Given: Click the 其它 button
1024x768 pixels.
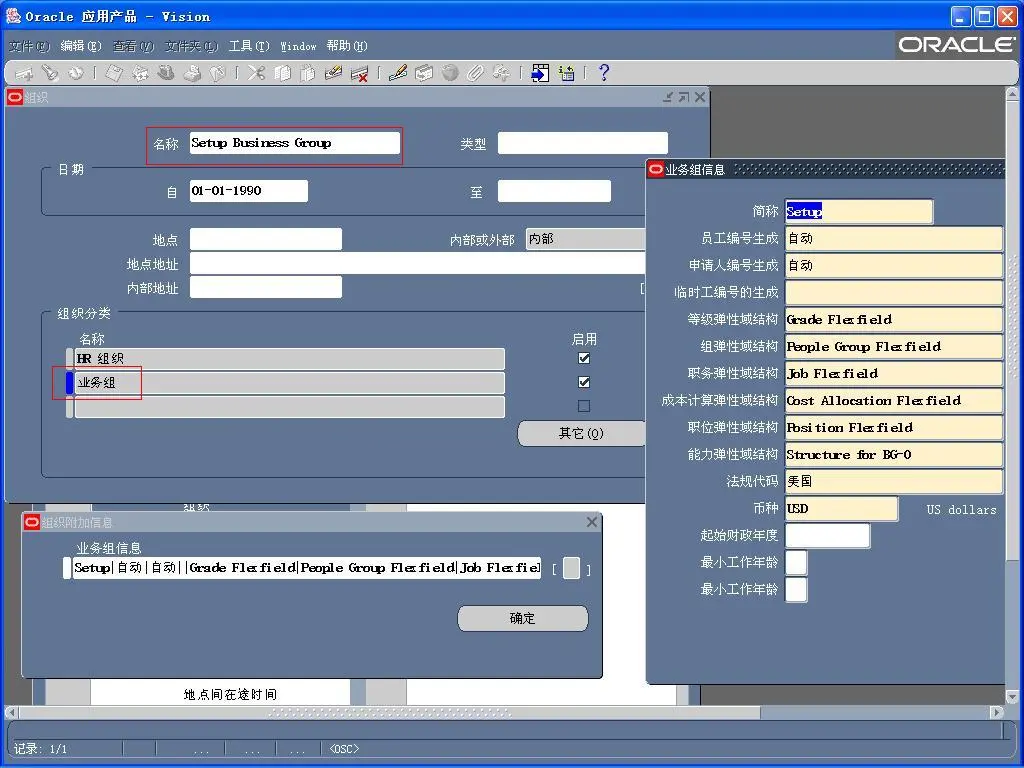Looking at the screenshot, I should [x=581, y=433].
